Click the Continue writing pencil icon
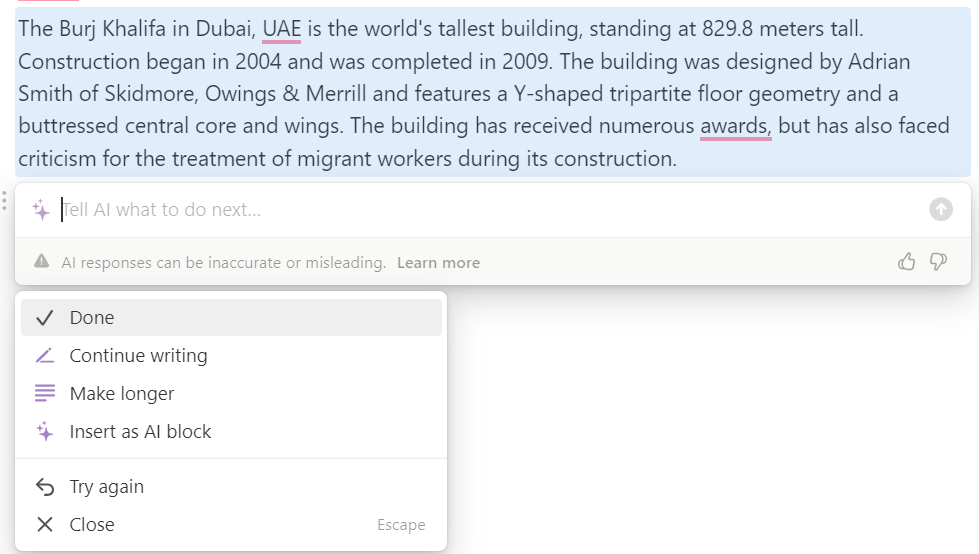Screen dimensions: 979x554 [x=44, y=355]
